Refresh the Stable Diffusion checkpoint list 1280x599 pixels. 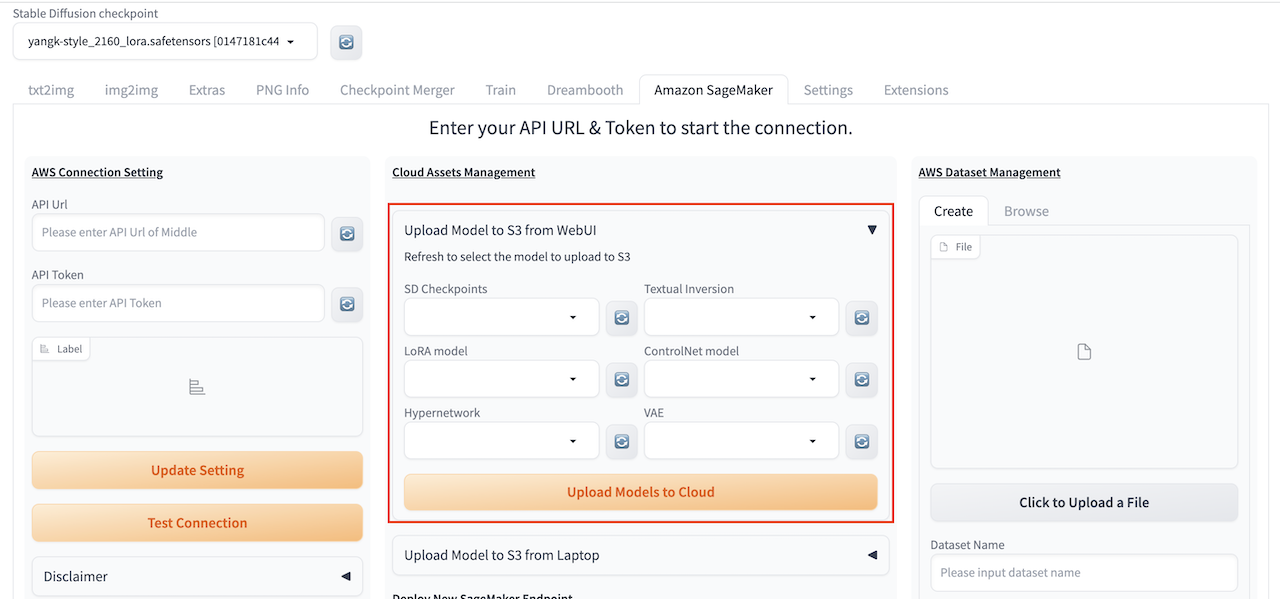pyautogui.click(x=346, y=42)
